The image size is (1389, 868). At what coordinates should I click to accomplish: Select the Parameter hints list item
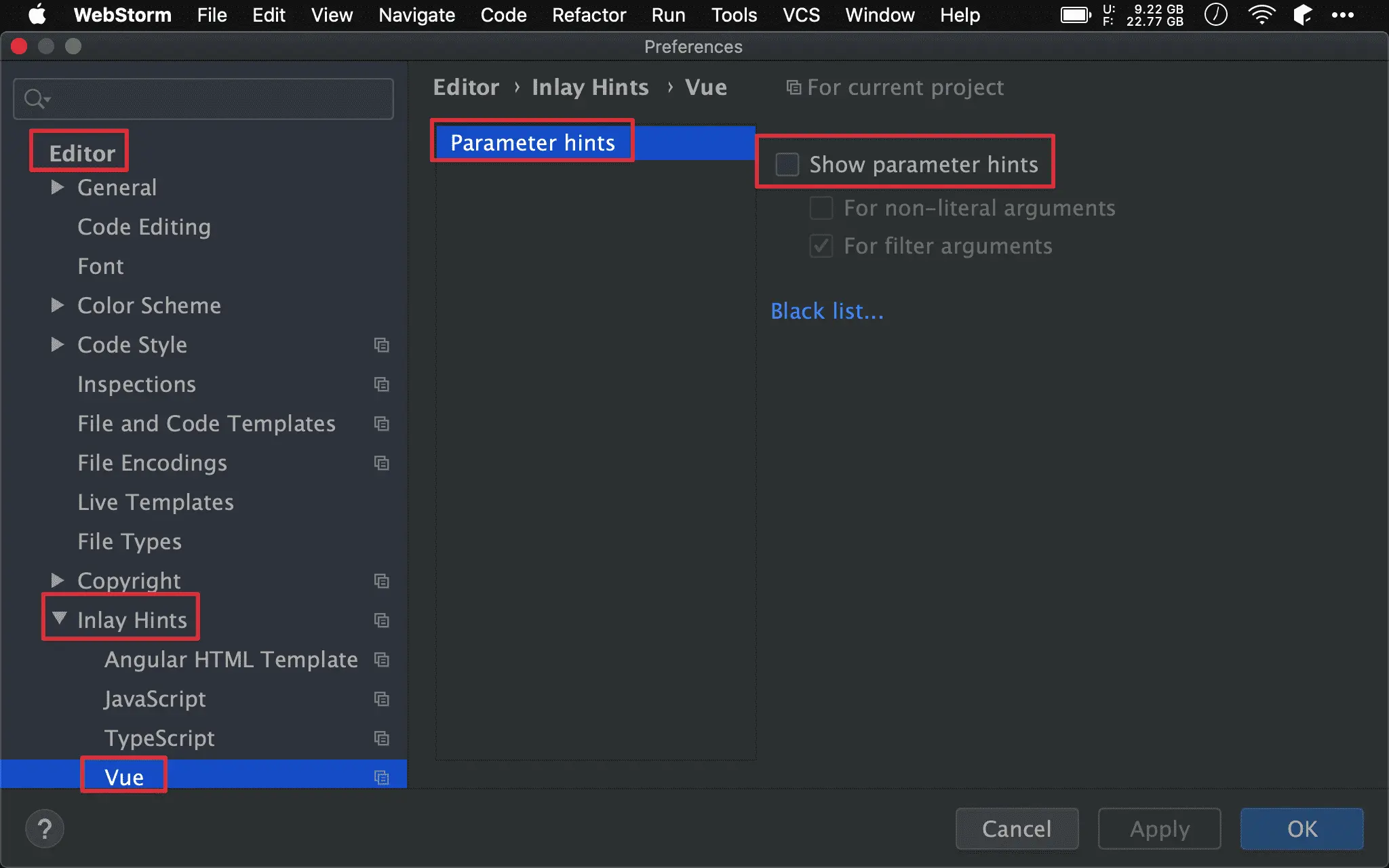click(532, 142)
